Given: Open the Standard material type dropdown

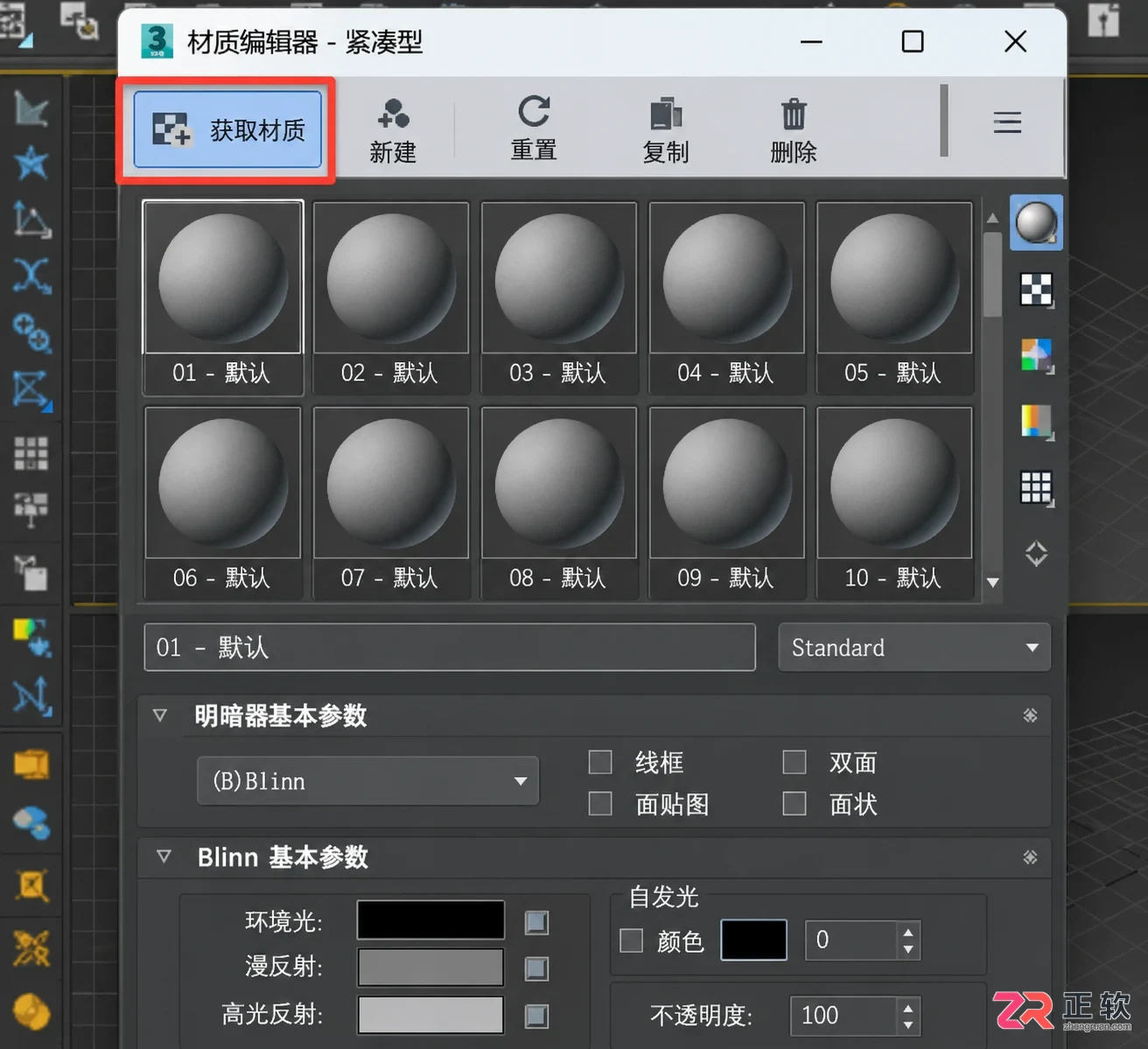Looking at the screenshot, I should coord(914,647).
